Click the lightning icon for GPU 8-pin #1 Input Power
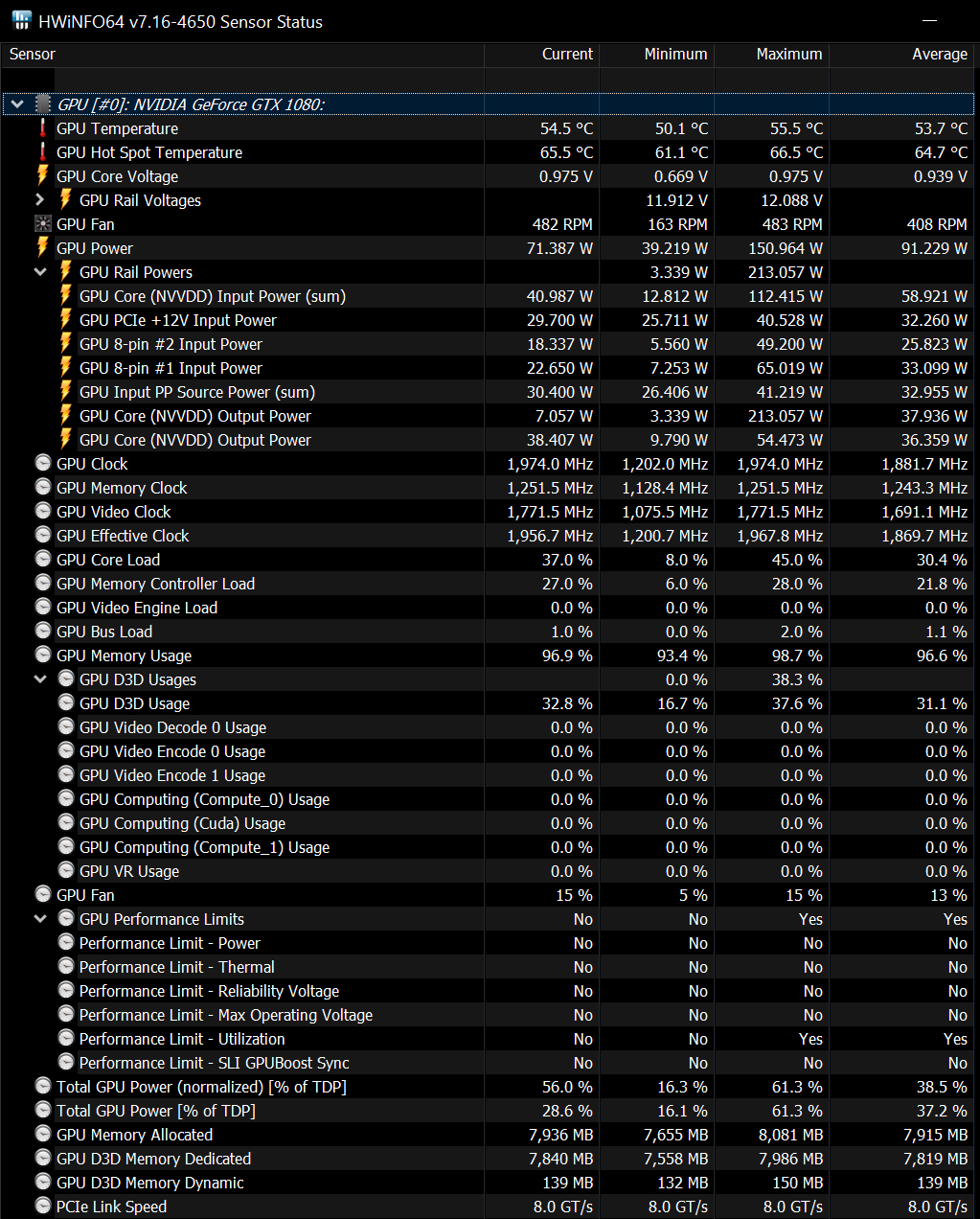980x1219 pixels. [x=66, y=367]
